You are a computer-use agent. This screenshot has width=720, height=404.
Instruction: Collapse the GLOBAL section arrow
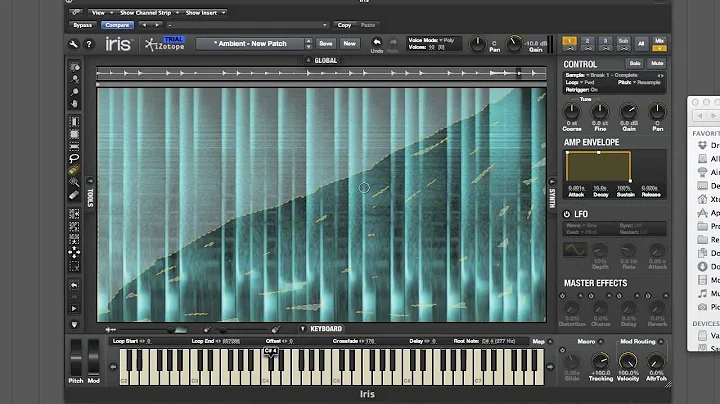[309, 60]
